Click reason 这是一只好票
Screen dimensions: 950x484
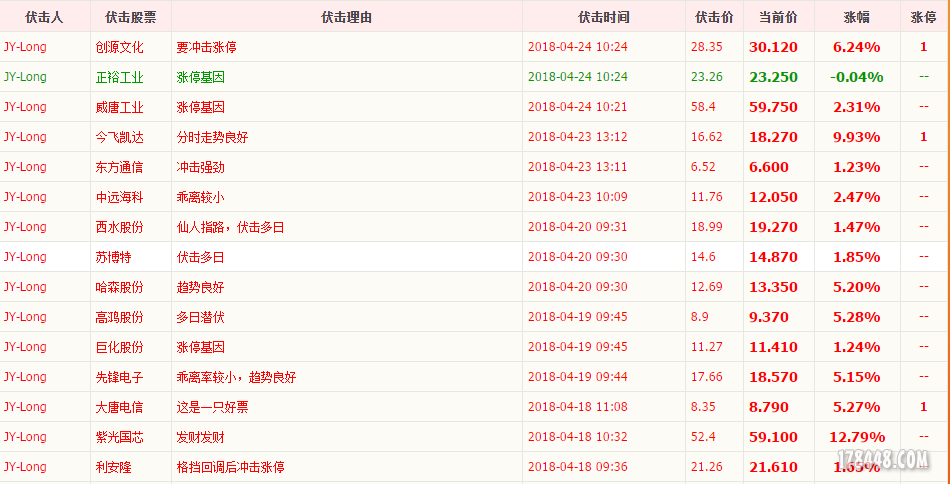click(x=212, y=407)
